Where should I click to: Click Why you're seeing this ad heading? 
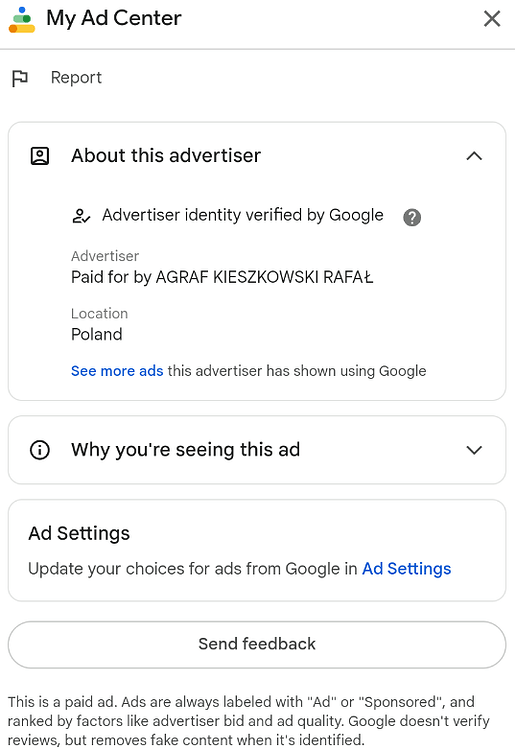186,450
